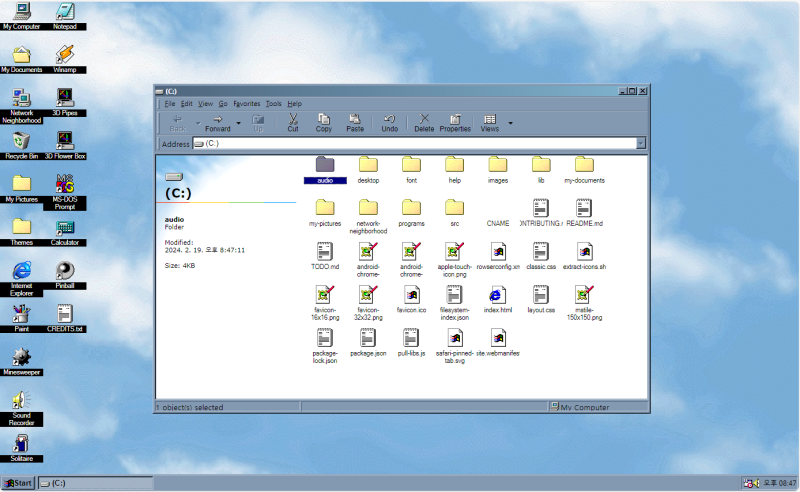Select the index.html file
The height and width of the screenshot is (492, 800).
click(x=498, y=300)
